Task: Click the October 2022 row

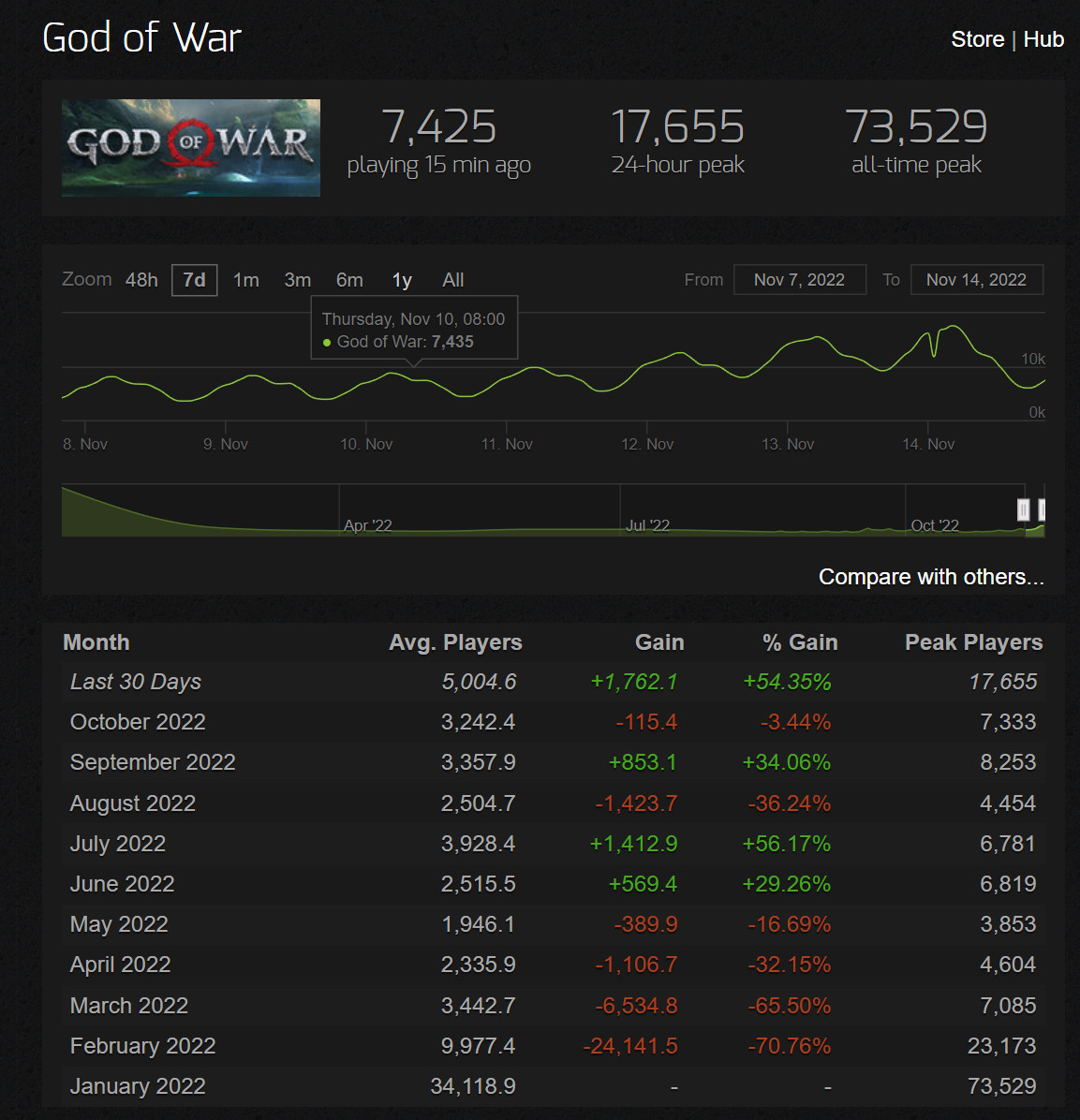Action: click(375, 722)
